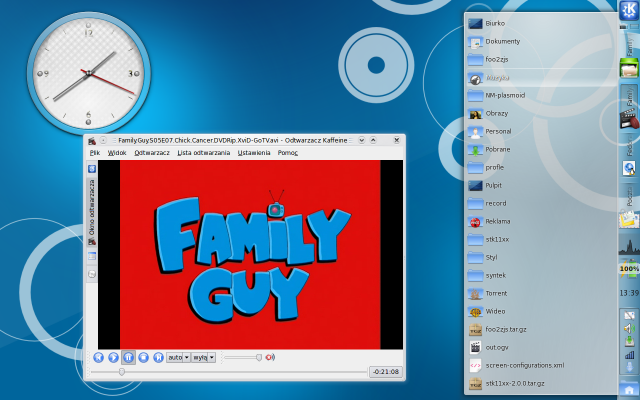Open the Widok menu
The image size is (640, 400).
(x=117, y=153)
